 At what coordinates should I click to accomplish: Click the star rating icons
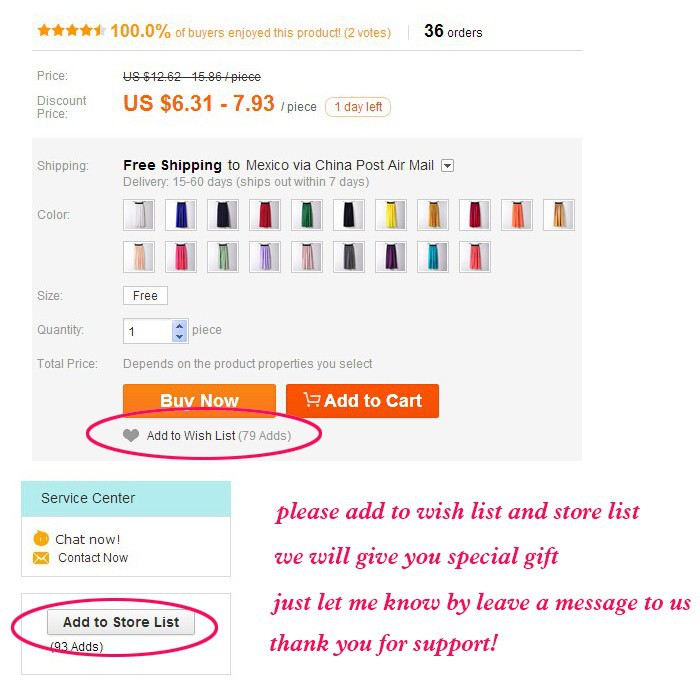pyautogui.click(x=71, y=30)
